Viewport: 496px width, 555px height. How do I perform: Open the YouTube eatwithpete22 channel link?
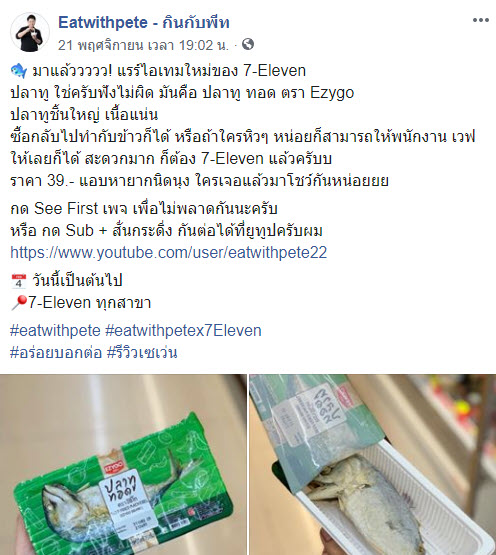click(169, 253)
